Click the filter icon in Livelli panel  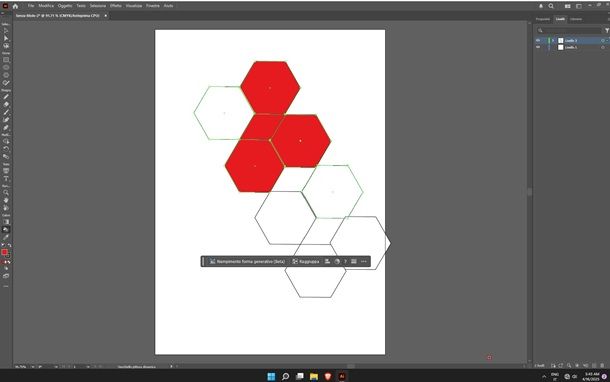[606, 30]
